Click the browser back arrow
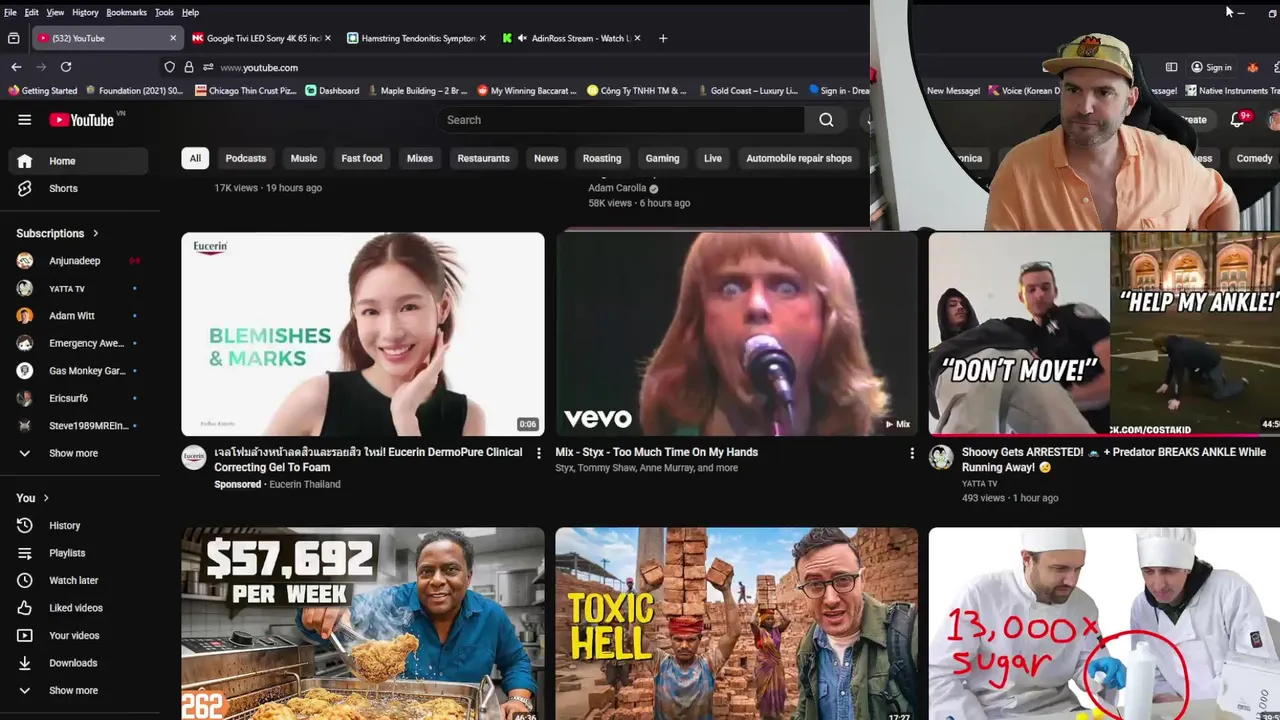Screen dimensions: 1280x720 click(16, 67)
